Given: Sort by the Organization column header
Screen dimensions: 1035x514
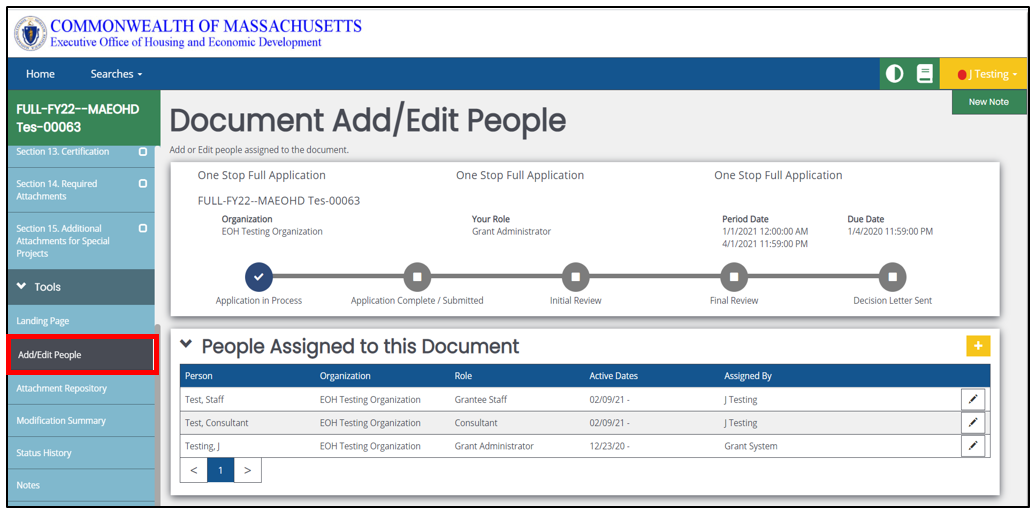Looking at the screenshot, I should (345, 376).
